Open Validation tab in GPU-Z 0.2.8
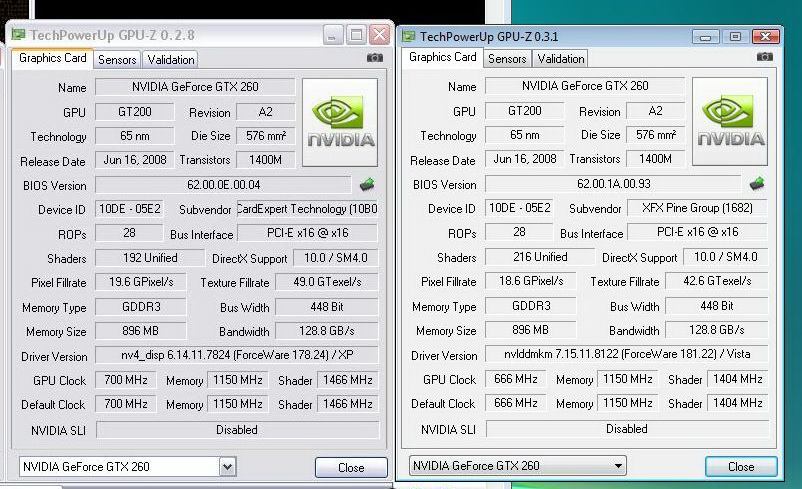The image size is (802, 489). pyautogui.click(x=171, y=60)
